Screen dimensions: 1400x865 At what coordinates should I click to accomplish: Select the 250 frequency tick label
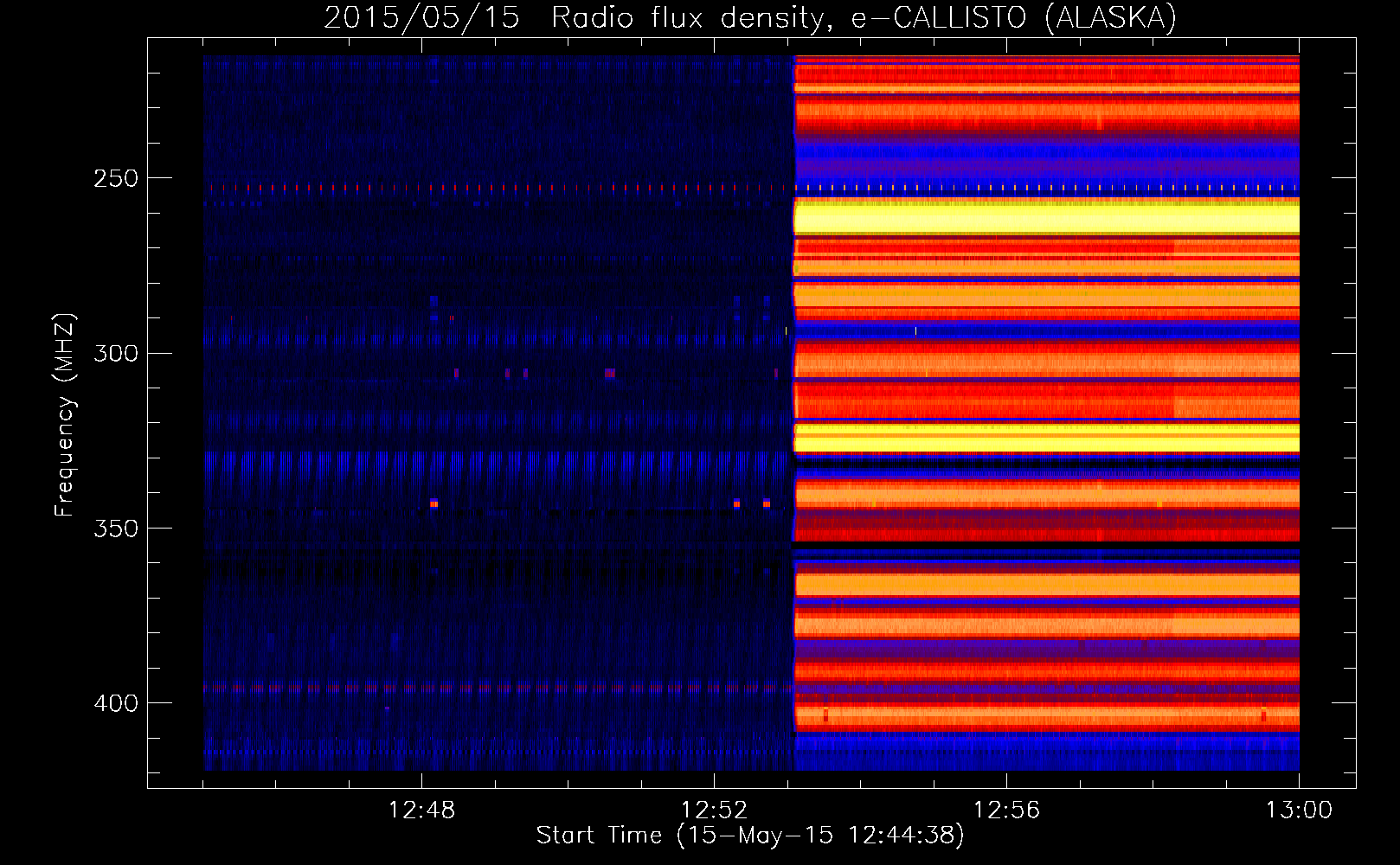116,178
